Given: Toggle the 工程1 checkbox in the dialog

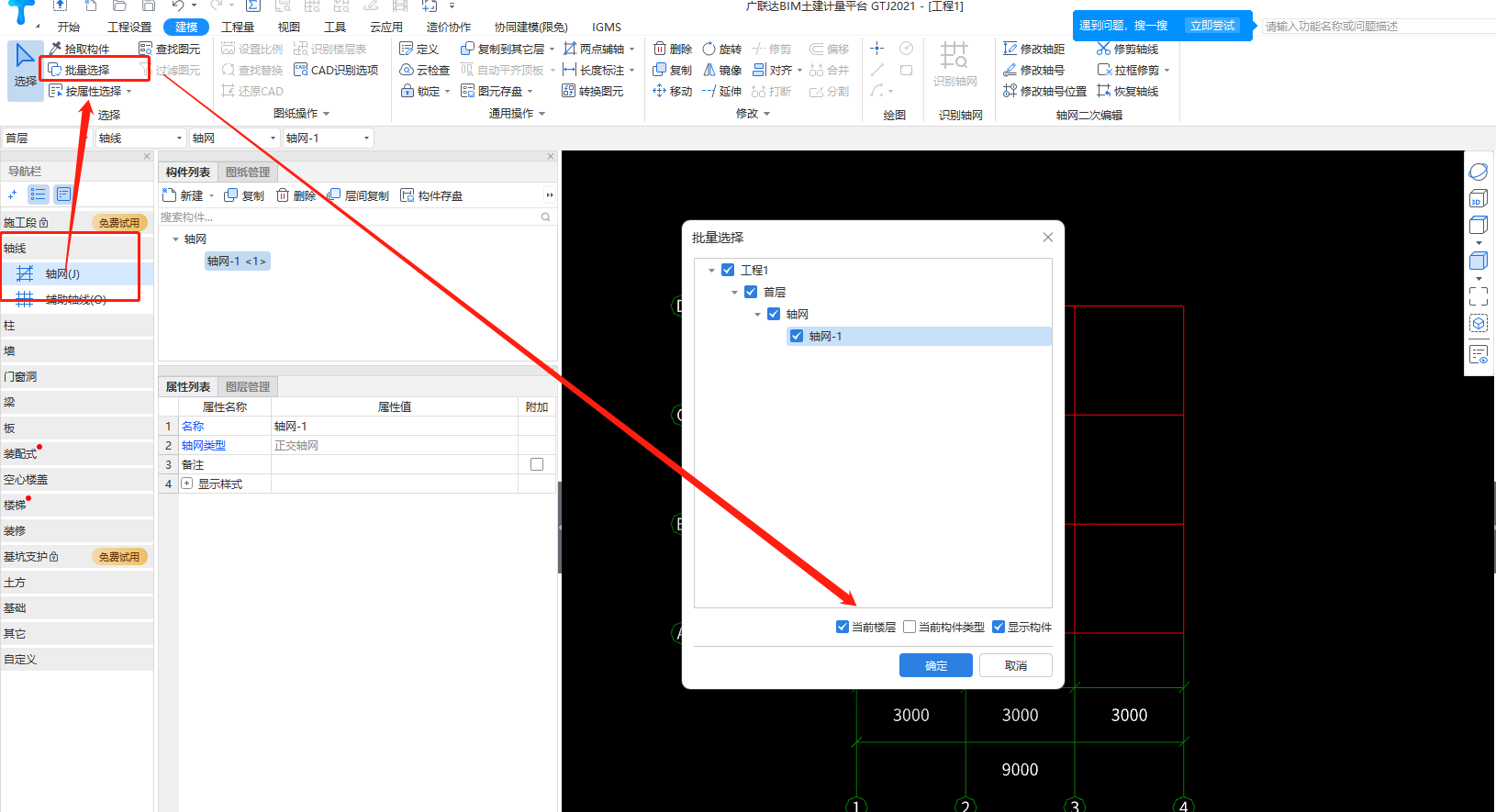Looking at the screenshot, I should [x=728, y=270].
